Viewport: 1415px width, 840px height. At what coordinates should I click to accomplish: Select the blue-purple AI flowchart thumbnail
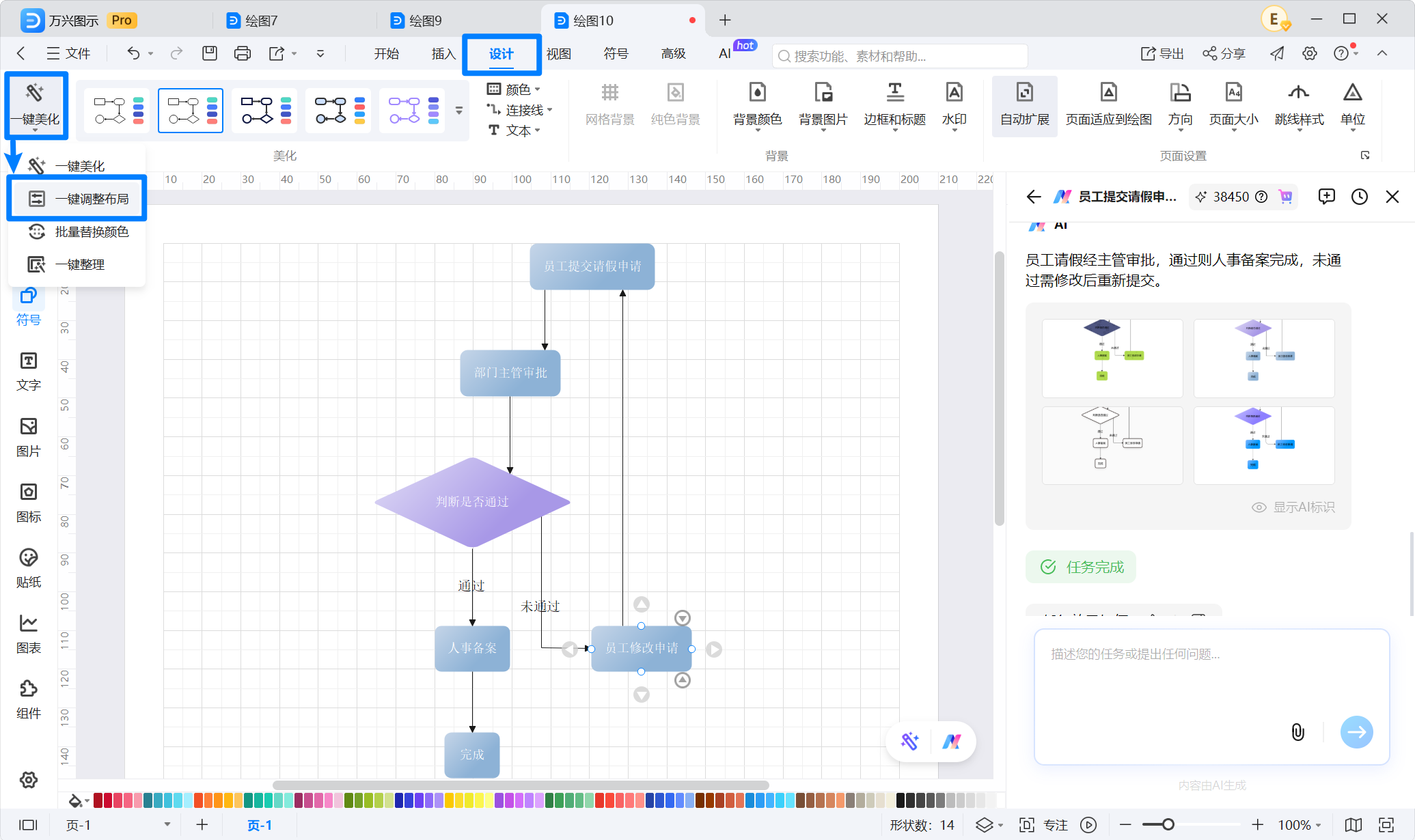1263,445
